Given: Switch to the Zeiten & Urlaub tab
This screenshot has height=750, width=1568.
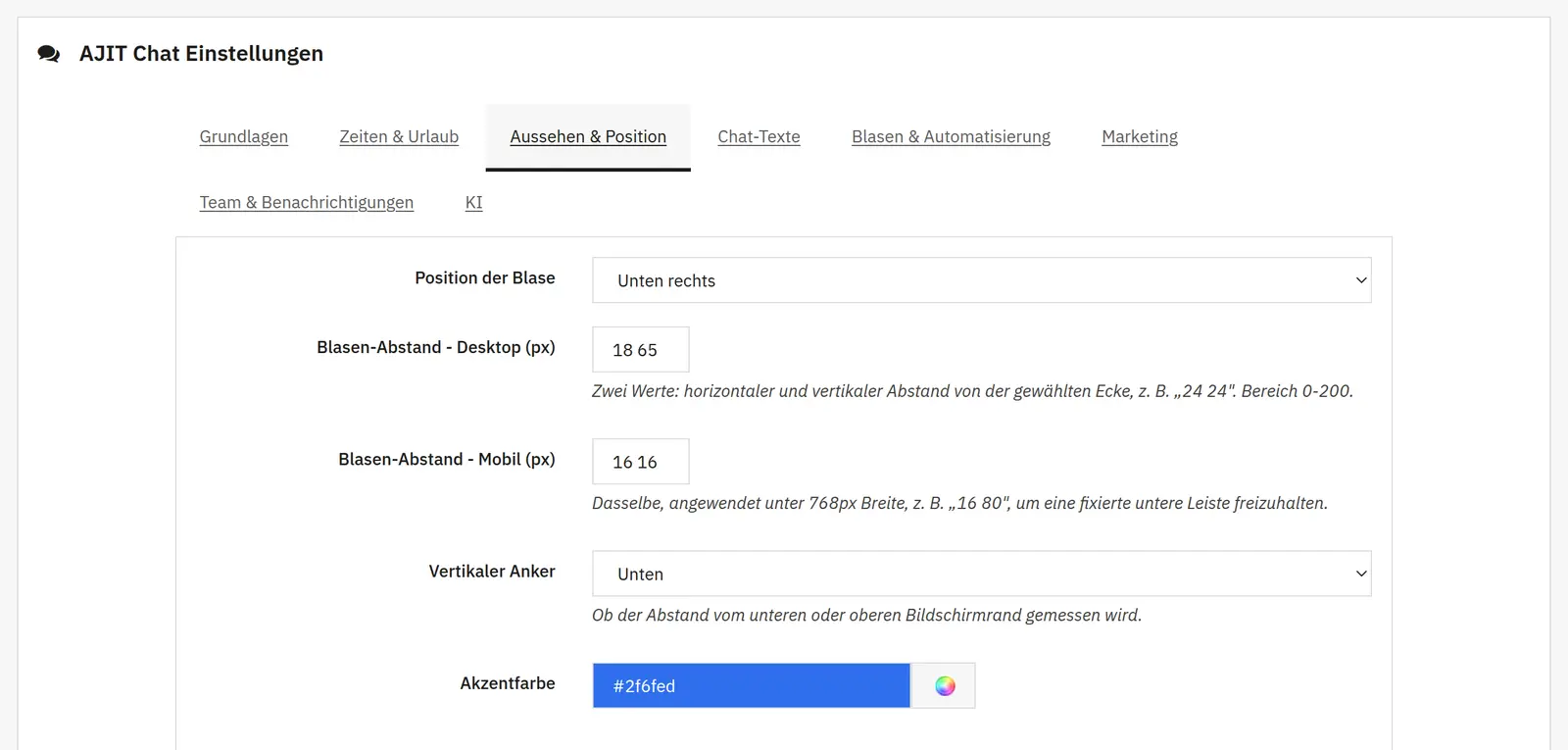Looking at the screenshot, I should click(x=399, y=136).
